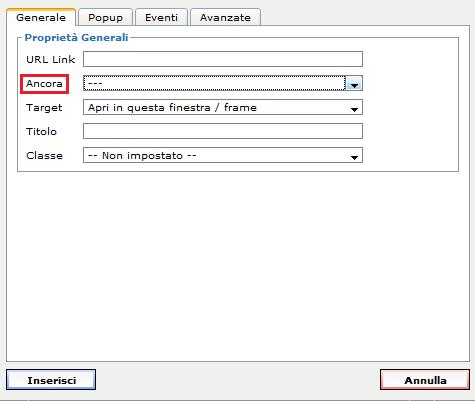Viewport: 475px width, 401px height.
Task: Open the 'Apri in questa finestra / frame' selector
Action: click(223, 107)
